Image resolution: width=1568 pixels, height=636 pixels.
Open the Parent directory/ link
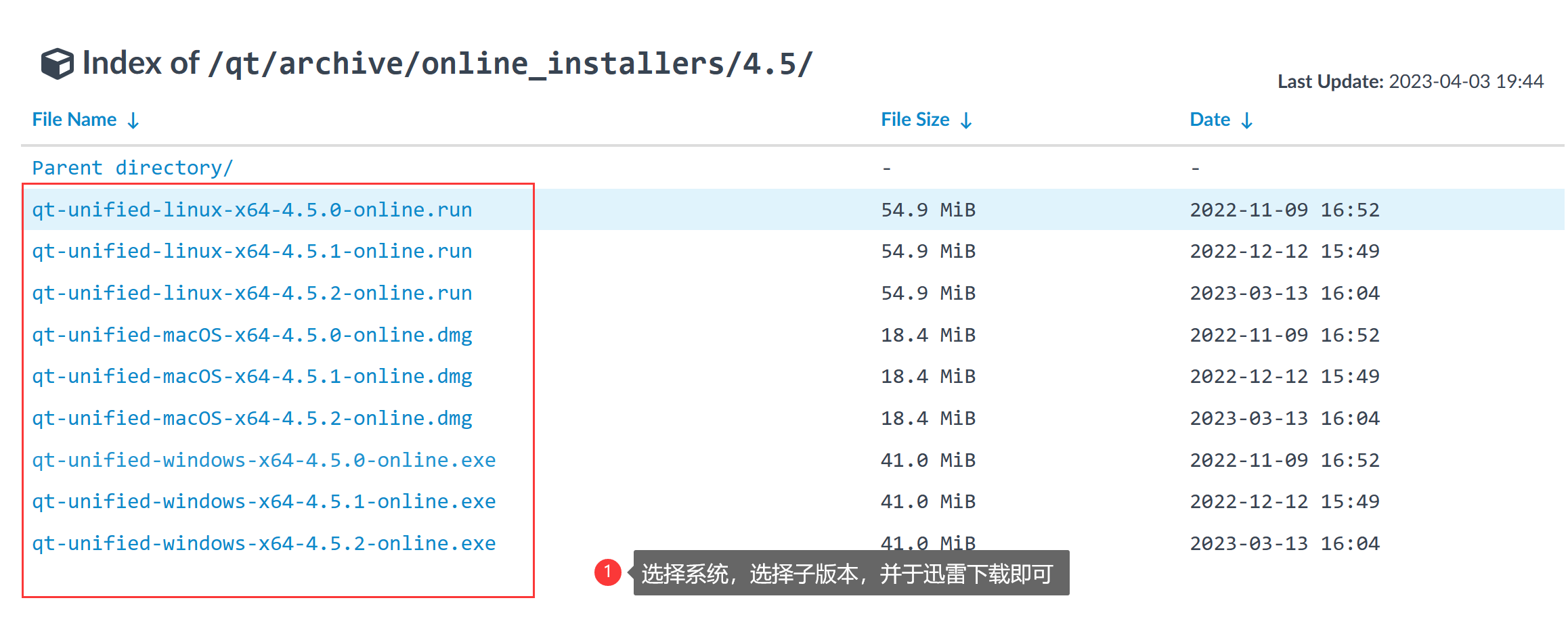point(133,168)
